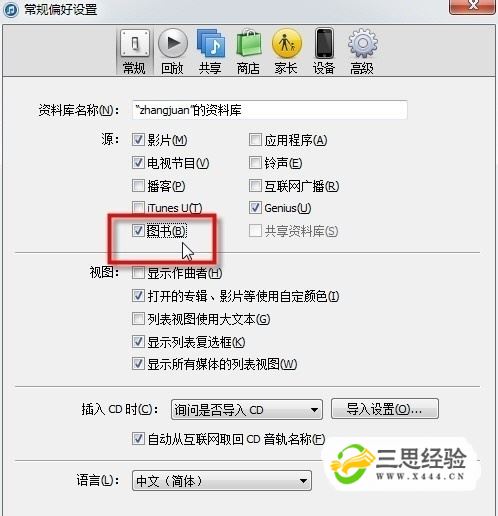Open the 家长 Parental controls icon

(x=286, y=43)
